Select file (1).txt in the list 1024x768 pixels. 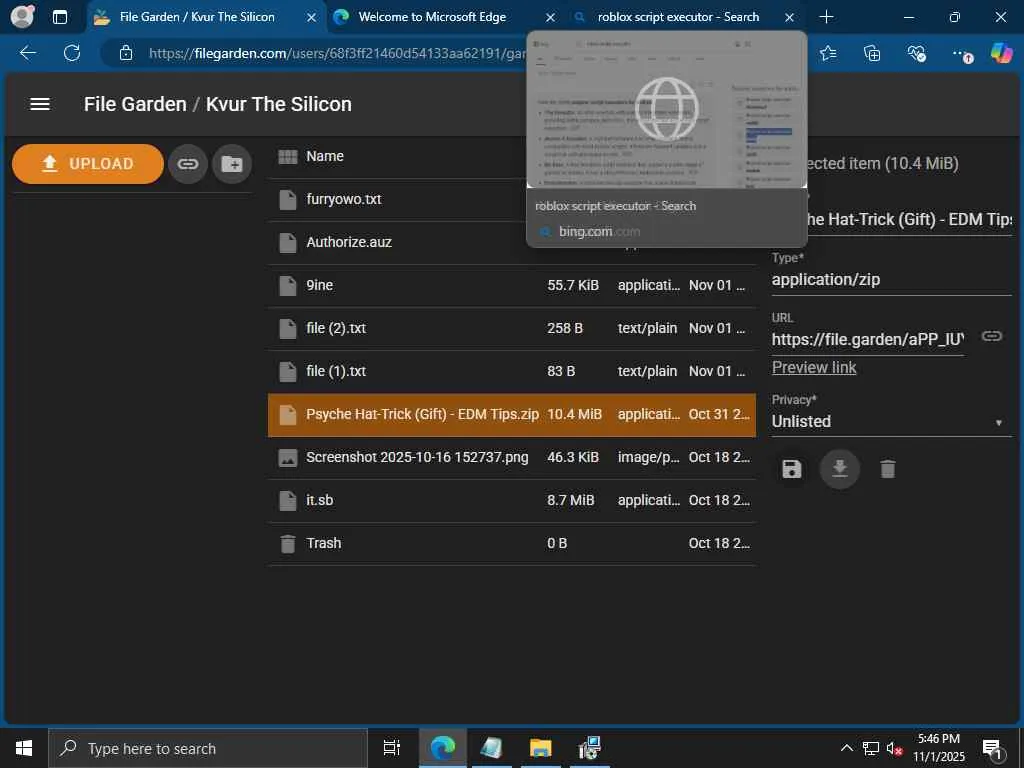(x=511, y=371)
